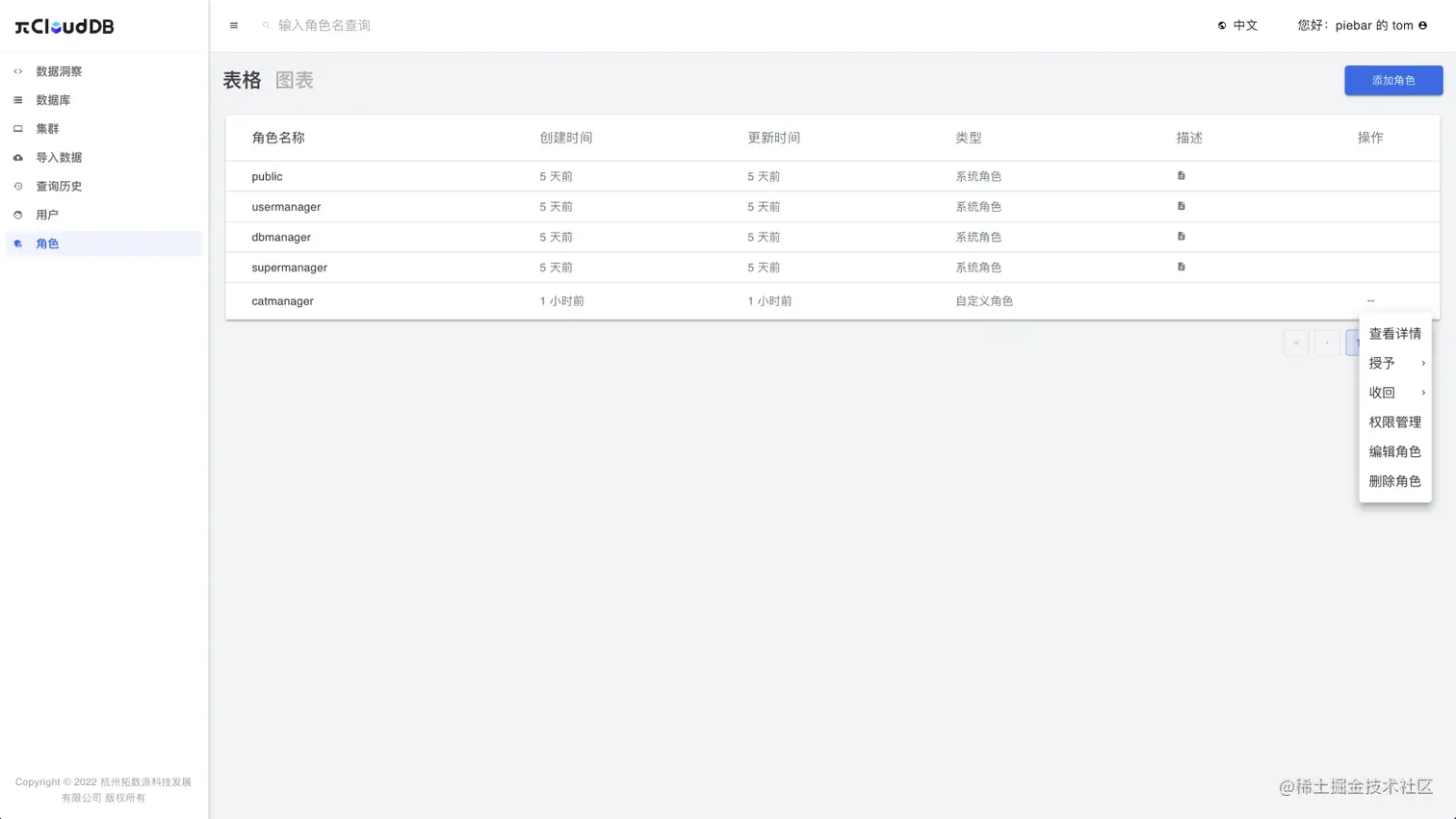Viewport: 1456px width, 819px height.
Task: Open 用户 in sidebar
Action: pos(104,216)
